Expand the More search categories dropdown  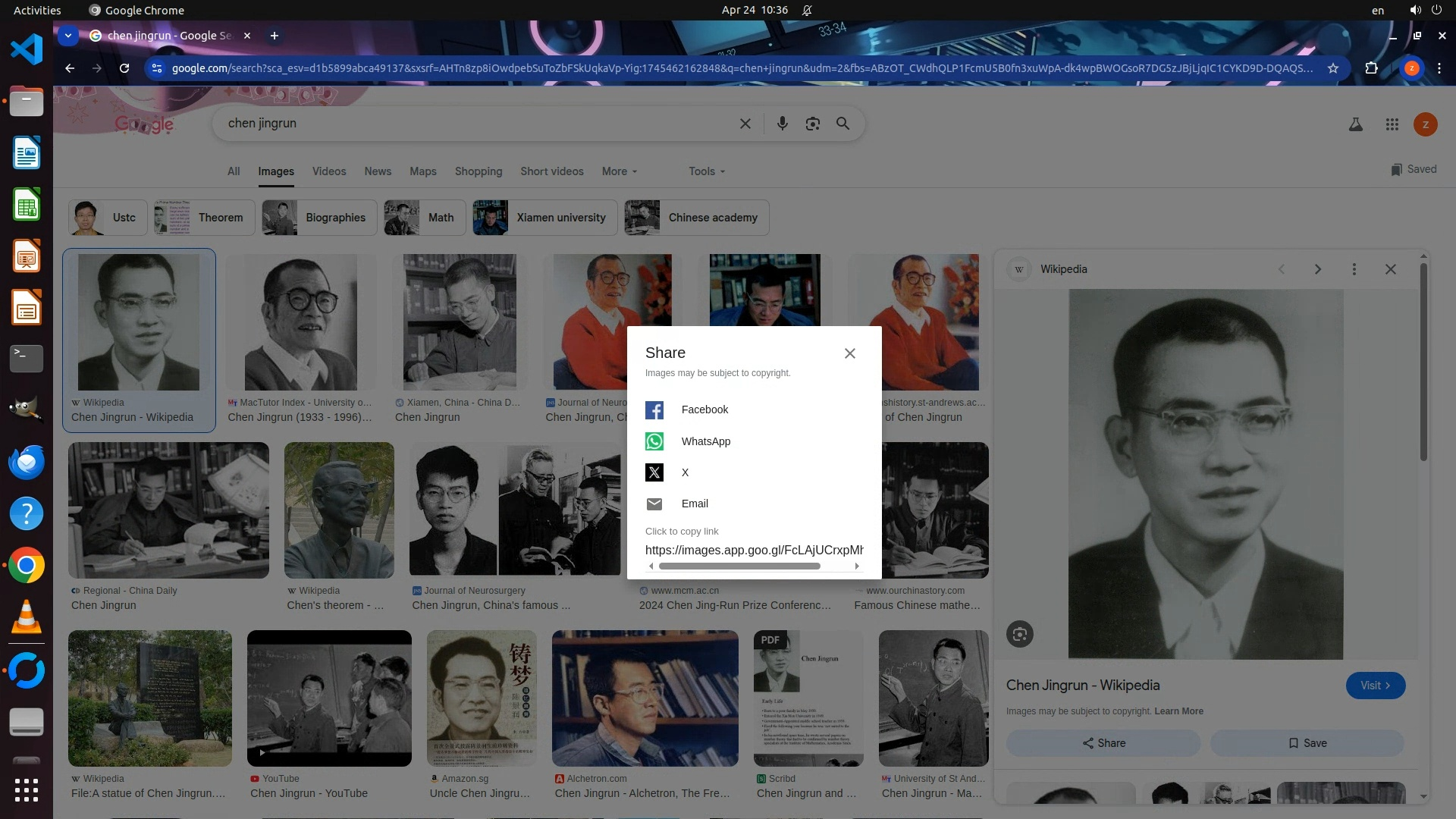619,171
